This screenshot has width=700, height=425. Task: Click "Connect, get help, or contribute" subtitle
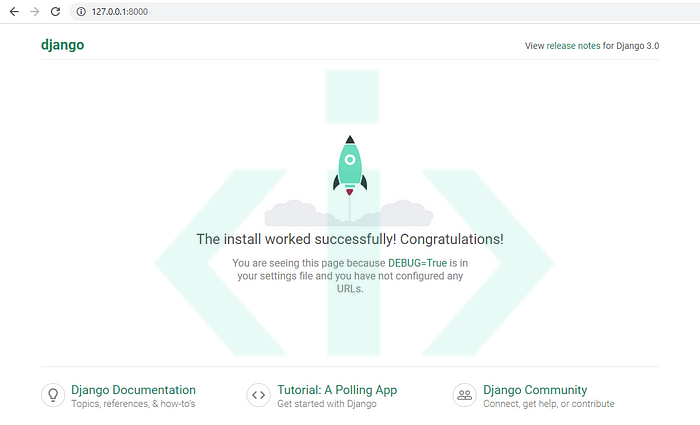click(x=548, y=404)
